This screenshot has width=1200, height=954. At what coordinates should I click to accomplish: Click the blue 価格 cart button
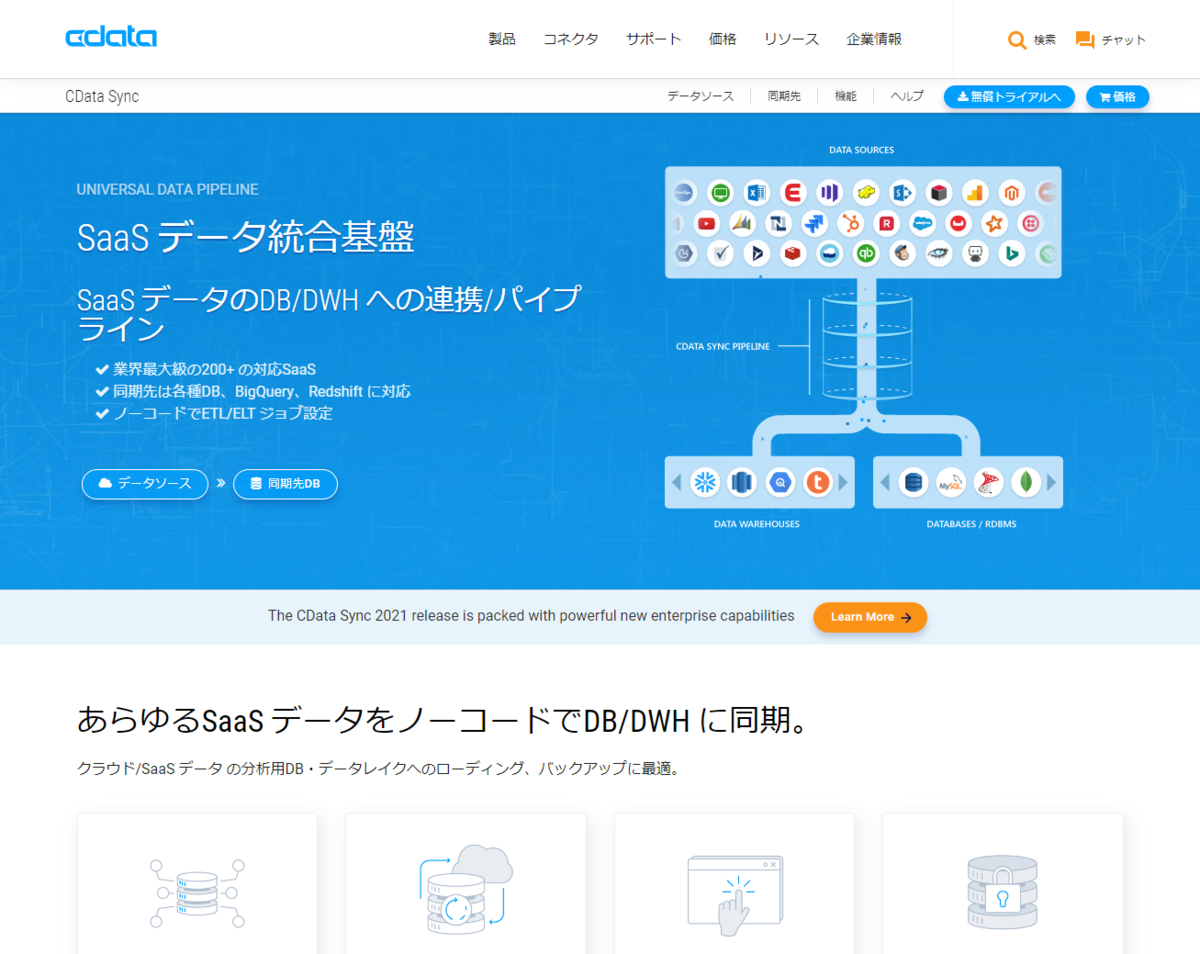point(1118,97)
